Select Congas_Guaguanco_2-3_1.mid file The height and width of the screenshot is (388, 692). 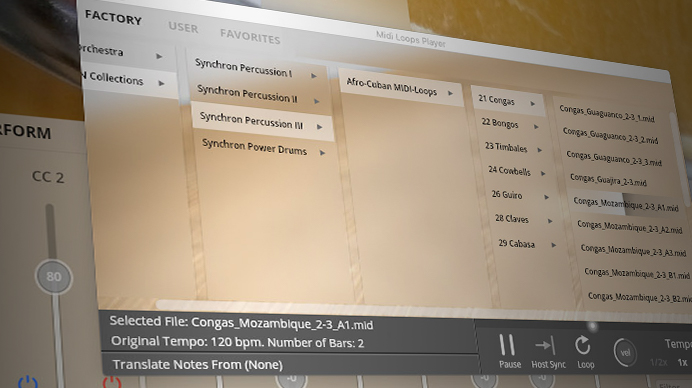point(607,113)
